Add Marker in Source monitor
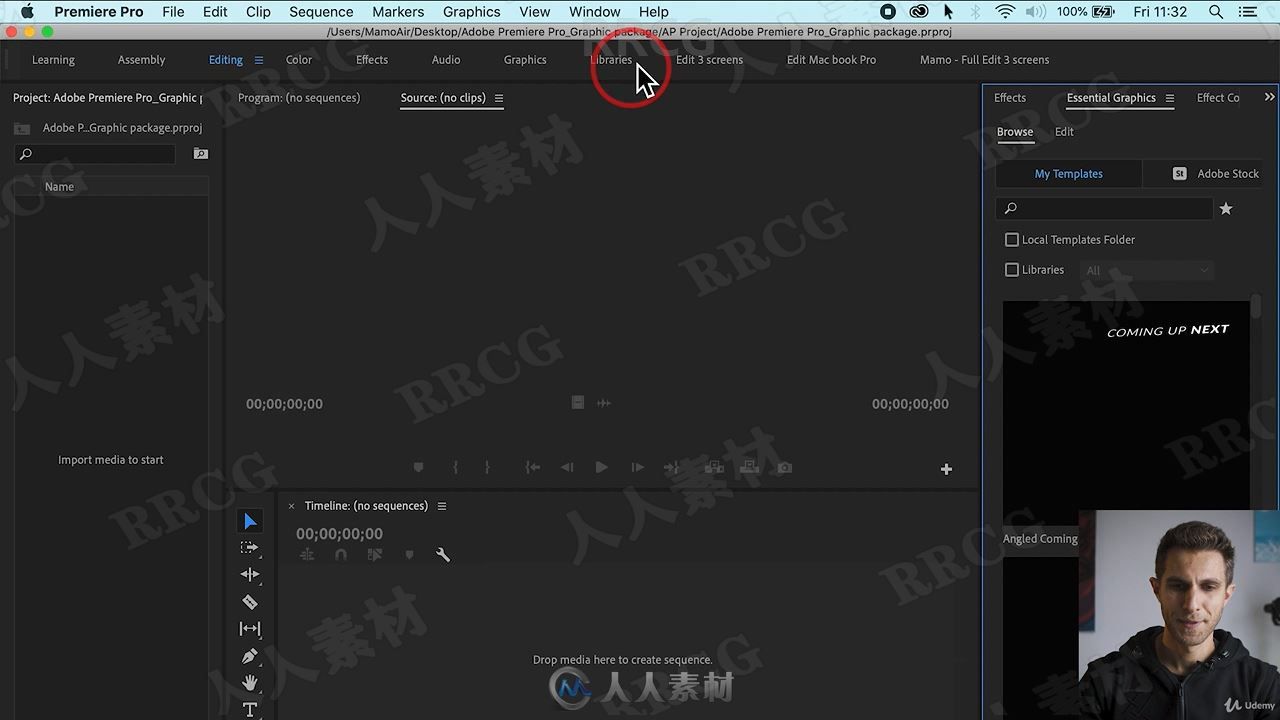The height and width of the screenshot is (720, 1280). pyautogui.click(x=419, y=467)
